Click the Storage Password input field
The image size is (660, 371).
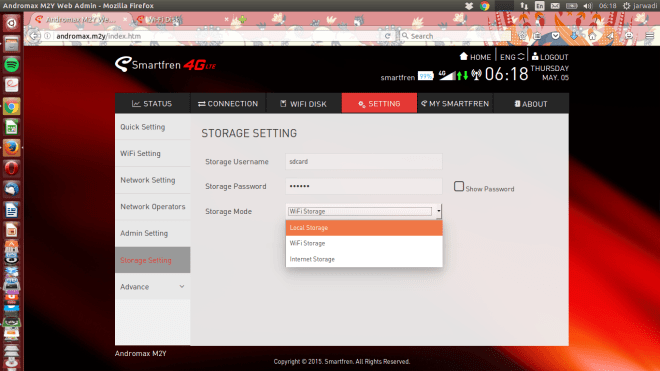364,186
